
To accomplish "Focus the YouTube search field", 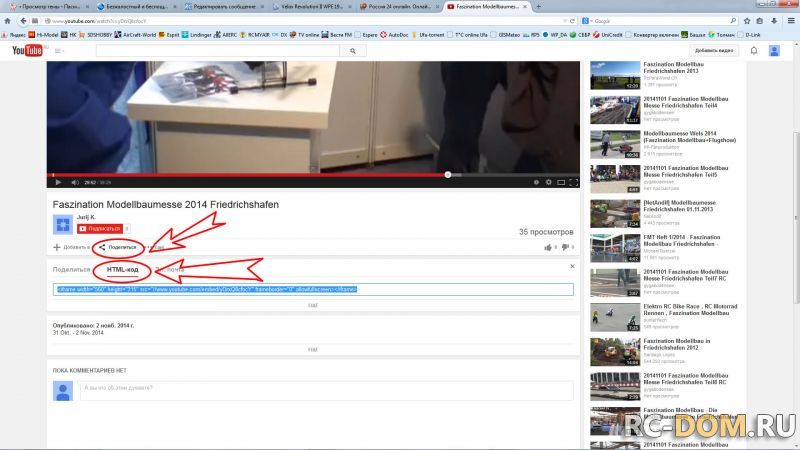I will pyautogui.click(x=218, y=51).
